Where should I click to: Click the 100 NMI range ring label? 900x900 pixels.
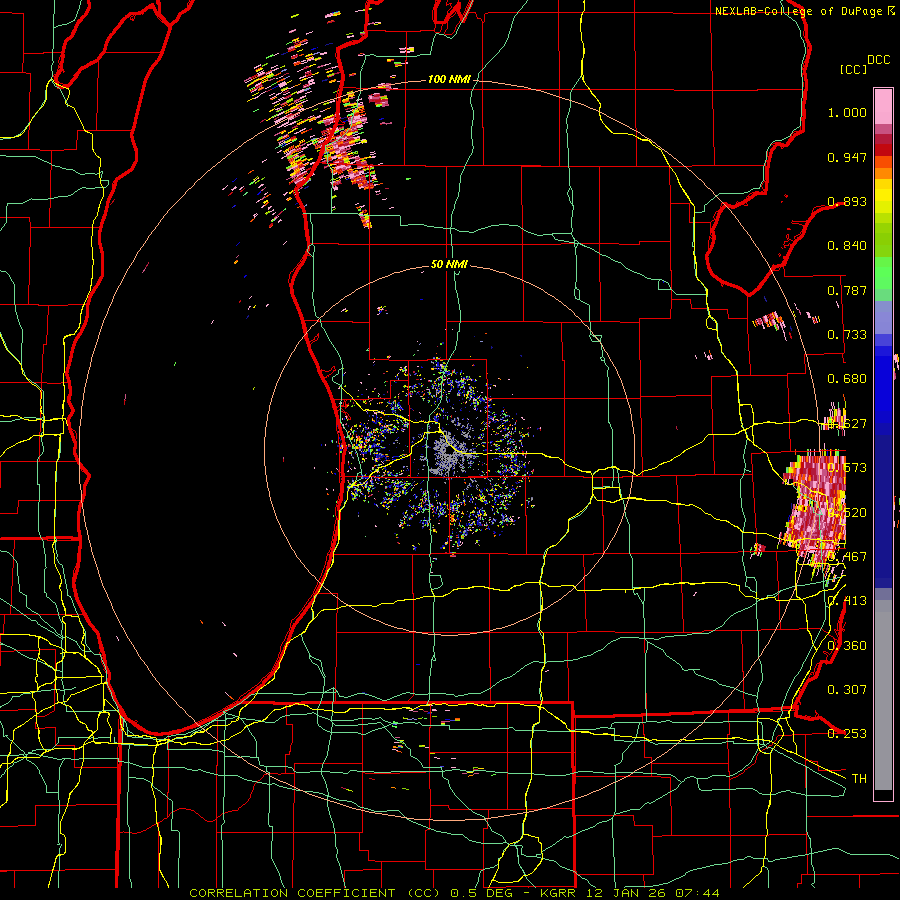pyautogui.click(x=449, y=79)
